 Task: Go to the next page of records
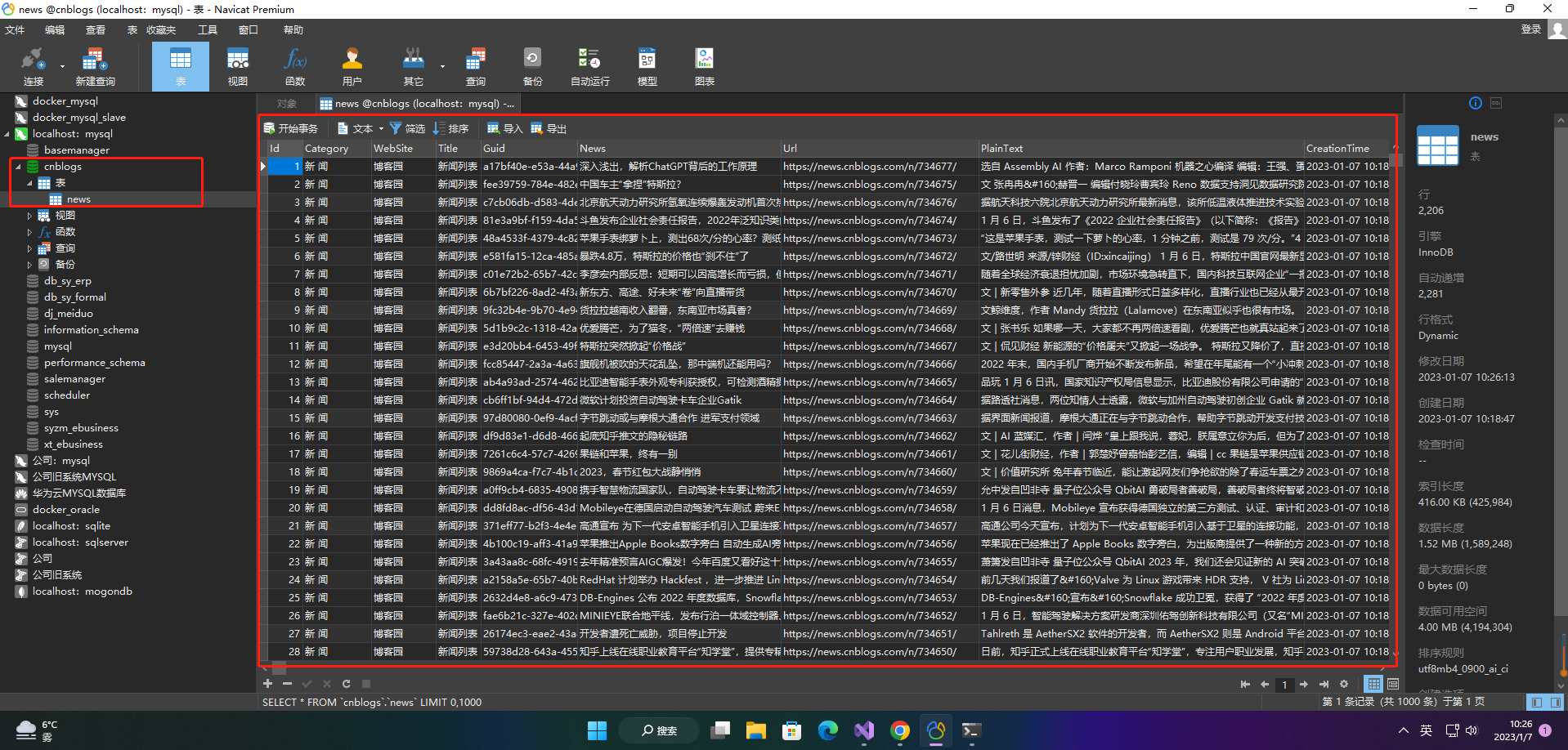click(1304, 685)
